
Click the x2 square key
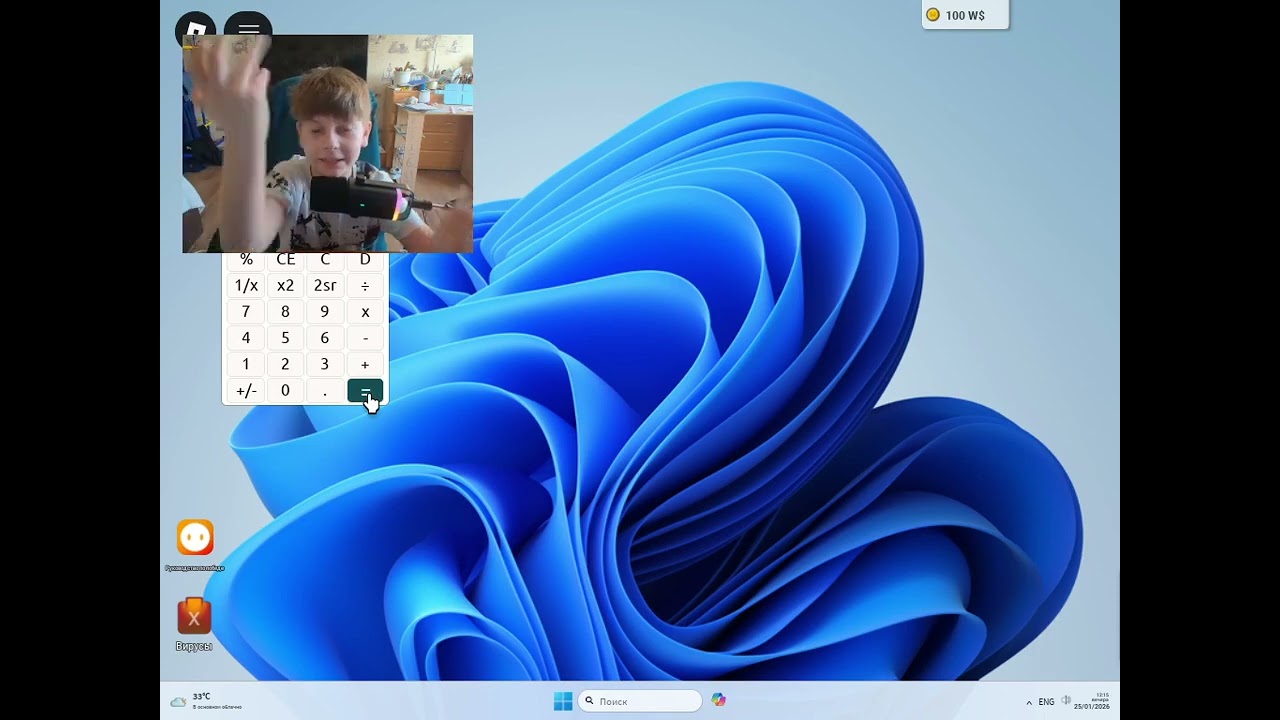[285, 285]
